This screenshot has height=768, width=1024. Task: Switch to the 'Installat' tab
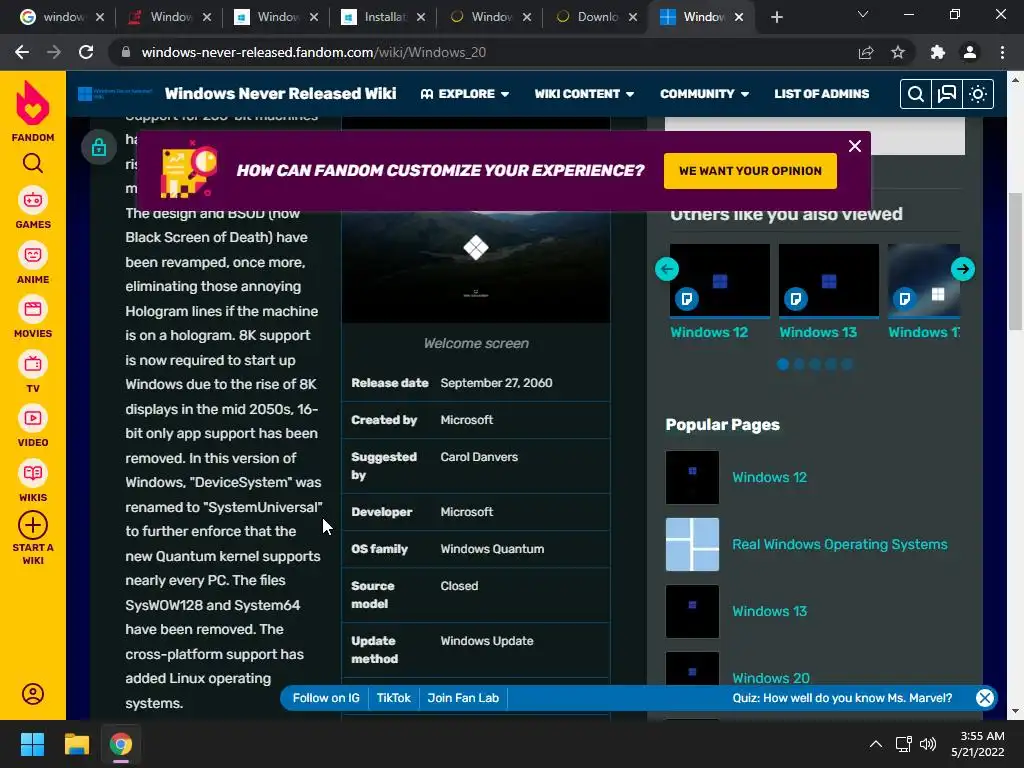[x=384, y=17]
